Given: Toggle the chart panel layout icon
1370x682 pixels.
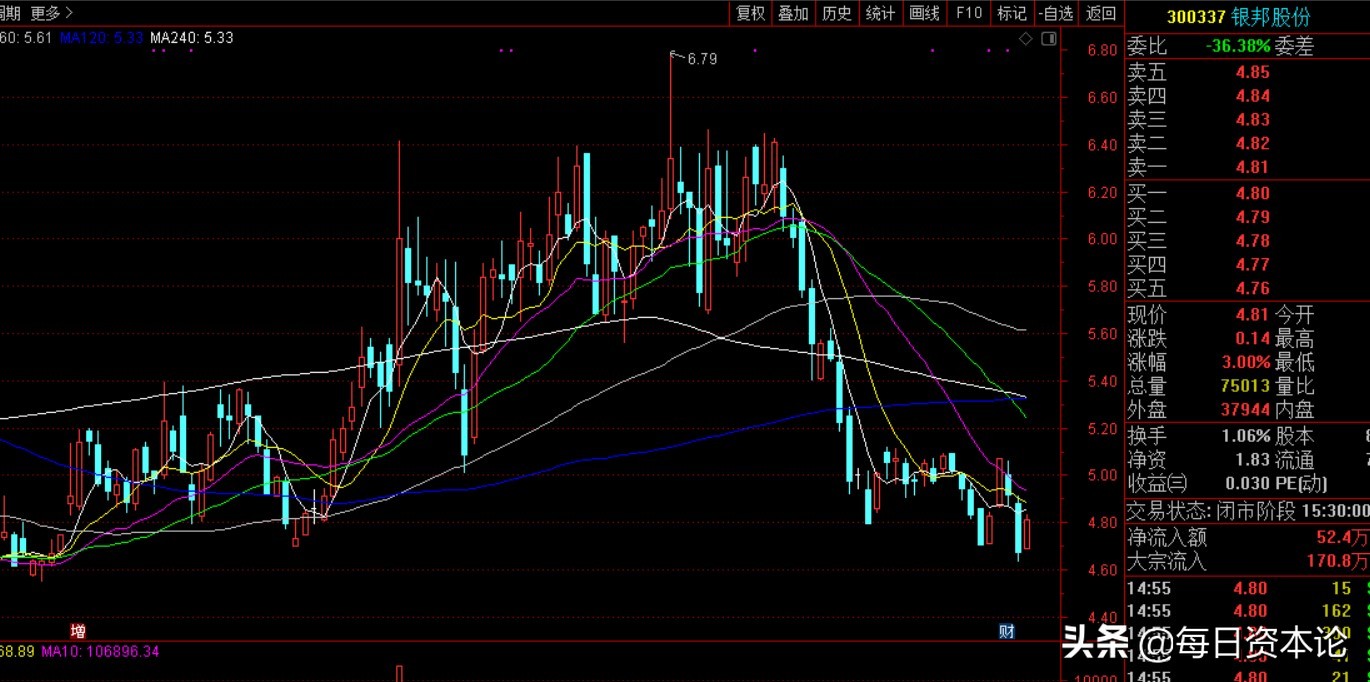Looking at the screenshot, I should [1048, 39].
